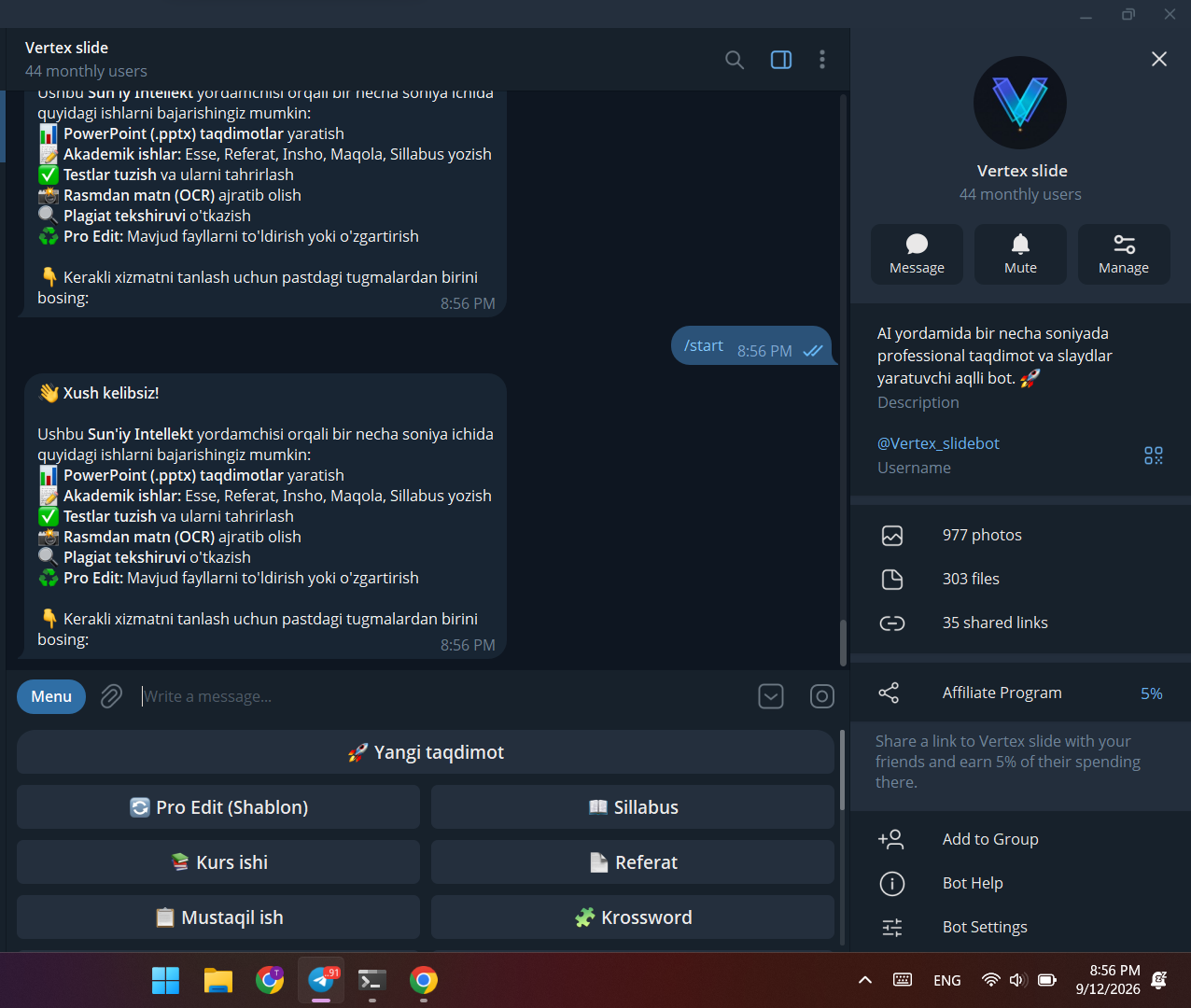Image resolution: width=1191 pixels, height=1008 pixels.
Task: Choose the Krossword button
Action: [633, 917]
